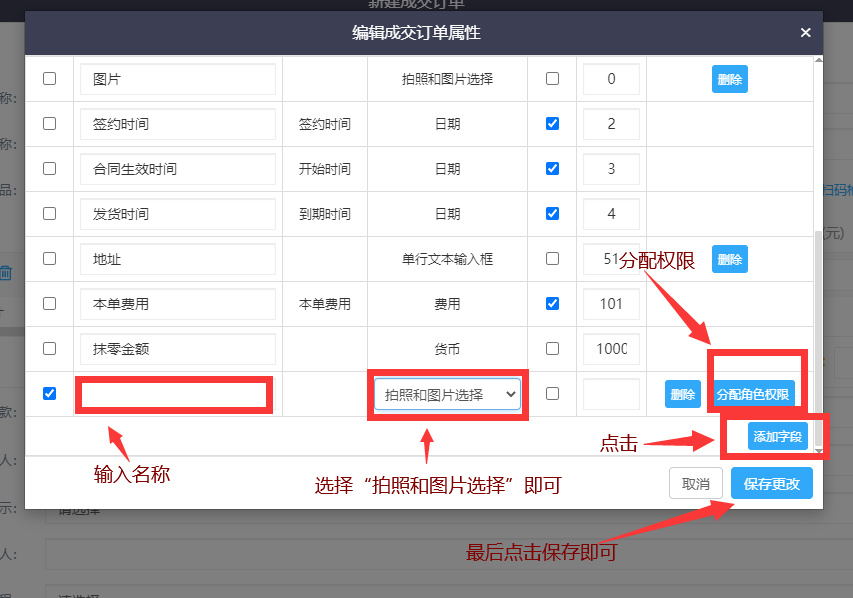Click the 发货时间 name input field
The height and width of the screenshot is (598, 853).
177,214
